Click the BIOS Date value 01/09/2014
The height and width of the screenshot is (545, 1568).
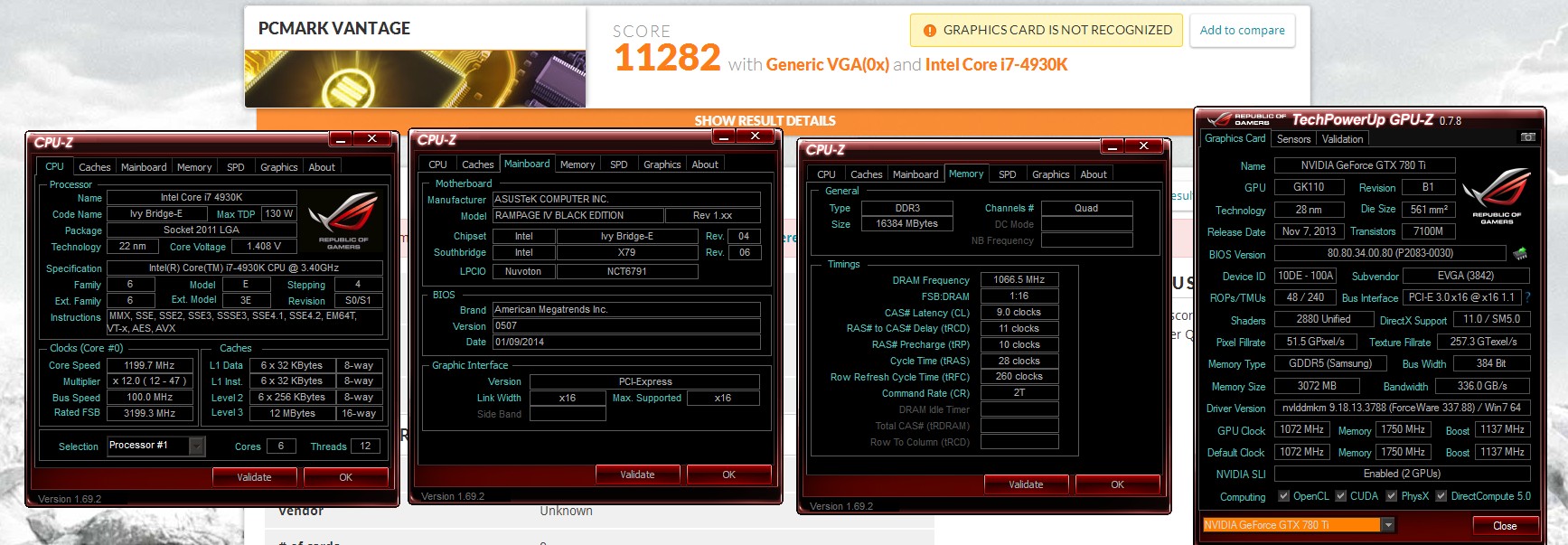click(x=626, y=343)
